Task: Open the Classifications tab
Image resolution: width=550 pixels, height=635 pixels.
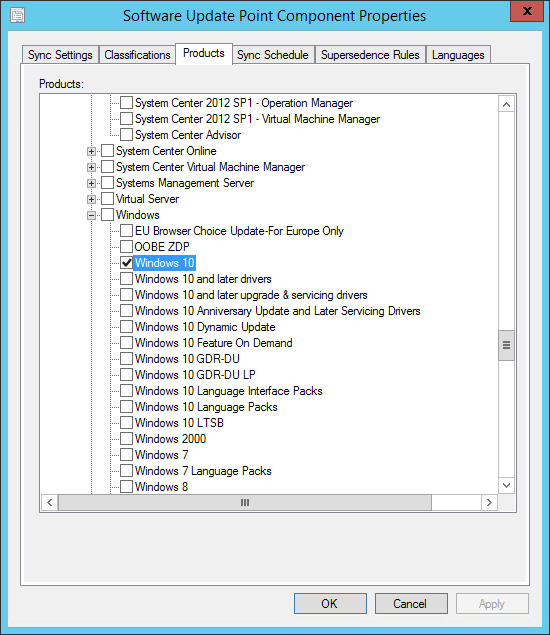Action: point(137,55)
